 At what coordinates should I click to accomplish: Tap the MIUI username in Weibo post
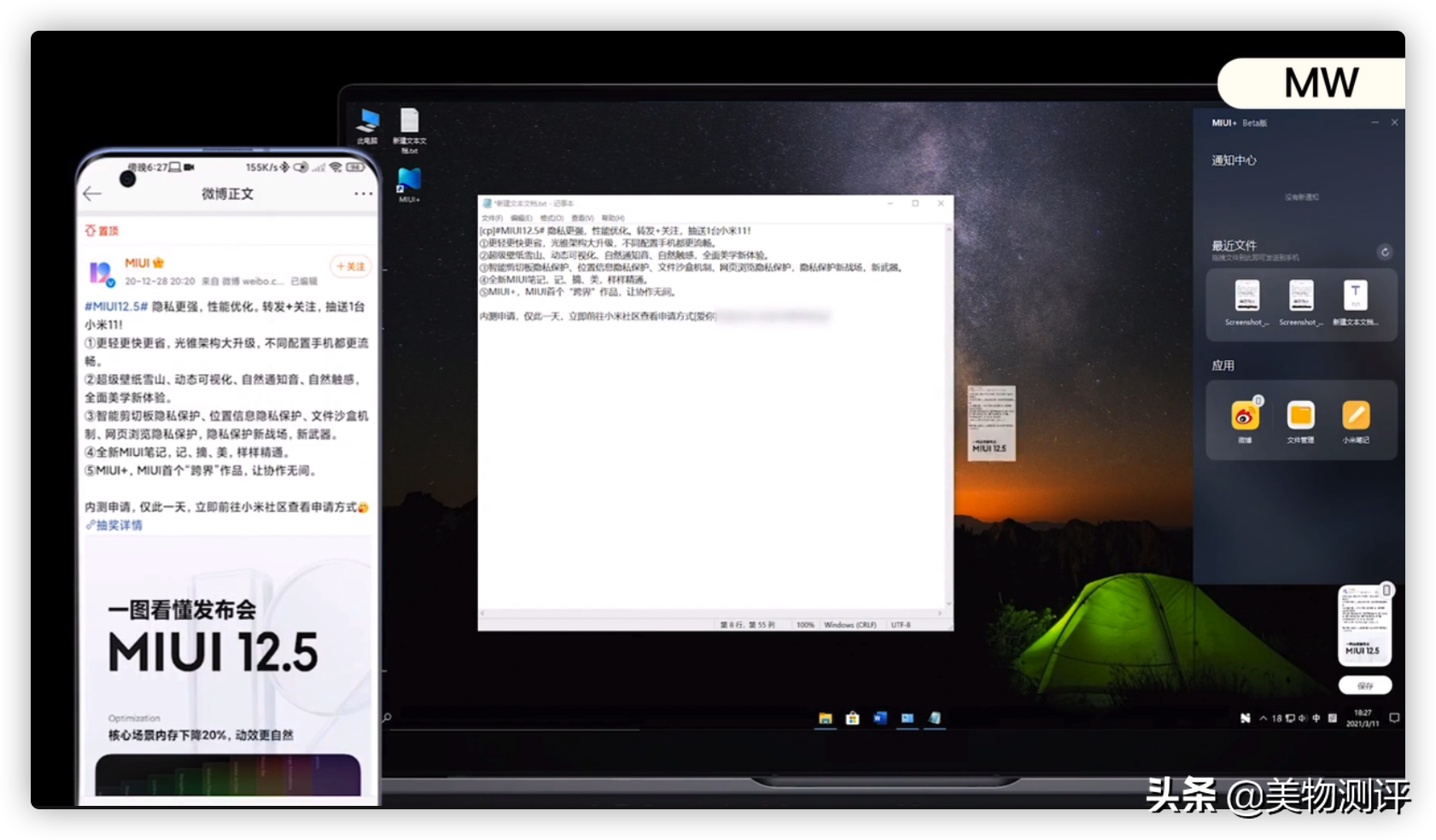(x=137, y=263)
